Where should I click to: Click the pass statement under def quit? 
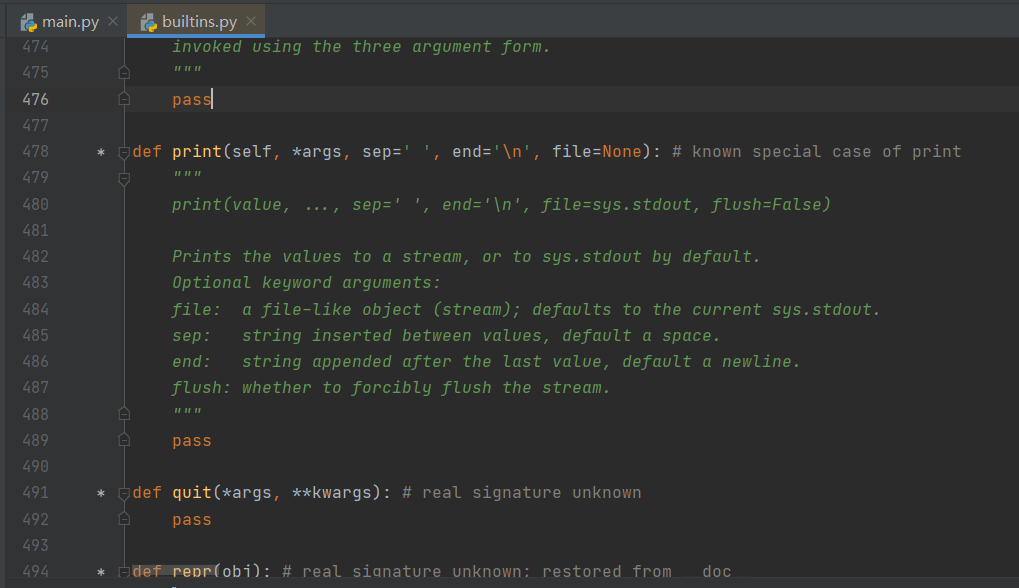[x=191, y=518]
